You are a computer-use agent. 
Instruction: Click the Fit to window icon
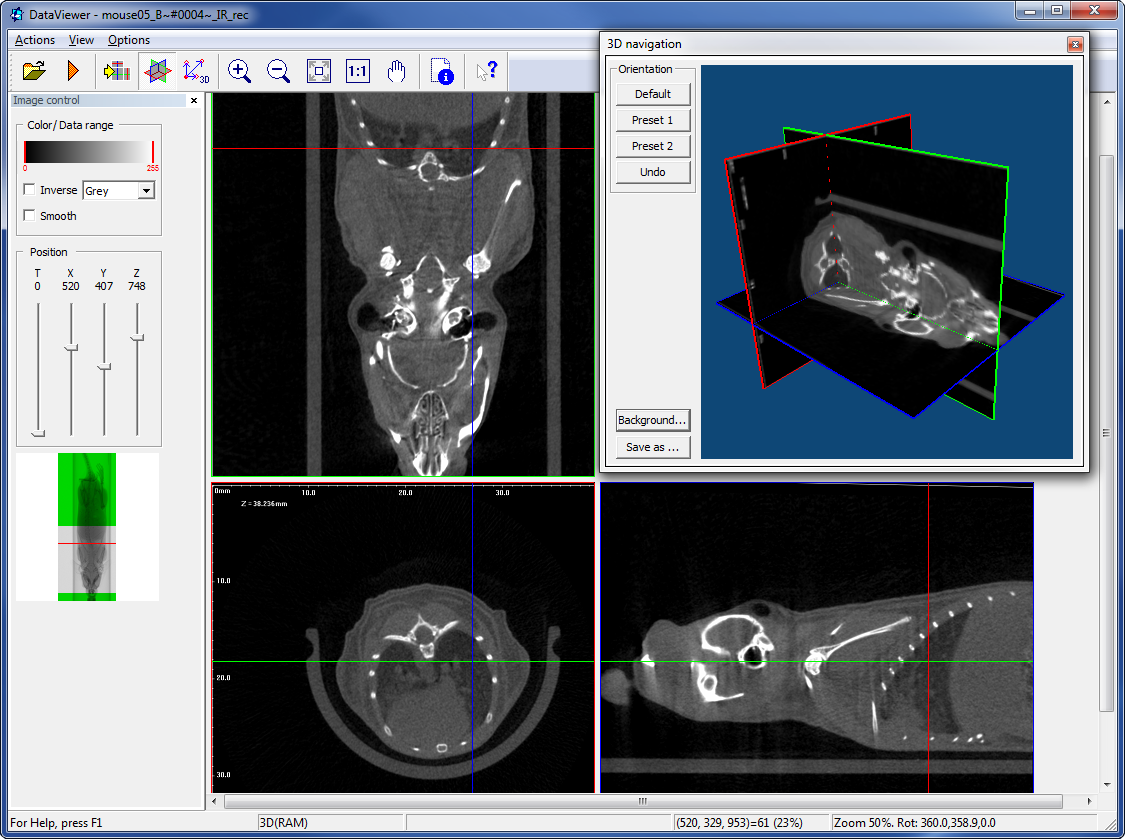(x=318, y=70)
